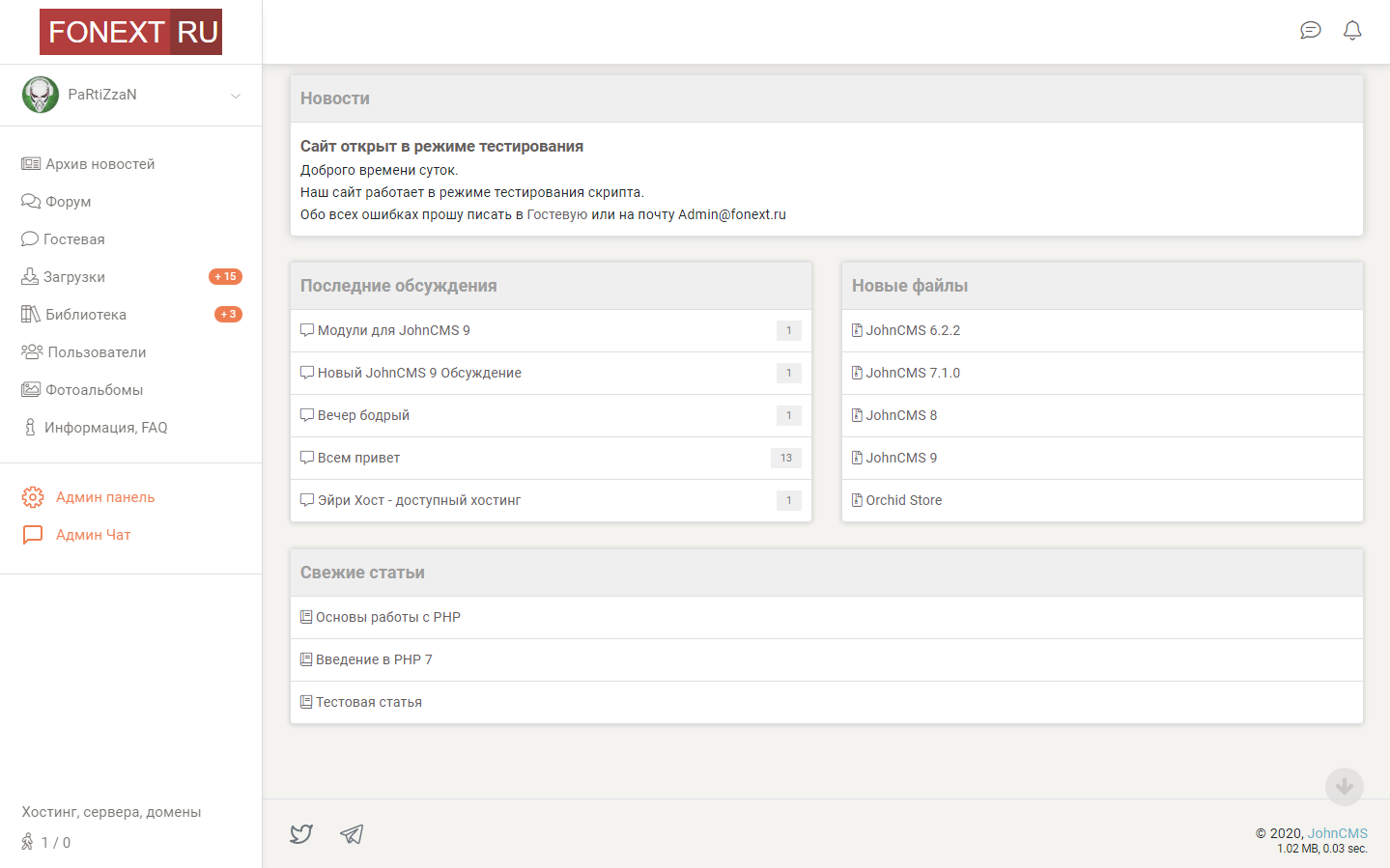Image resolution: width=1390 pixels, height=868 pixels.
Task: Click the FONEXT RU logo
Action: 130,32
